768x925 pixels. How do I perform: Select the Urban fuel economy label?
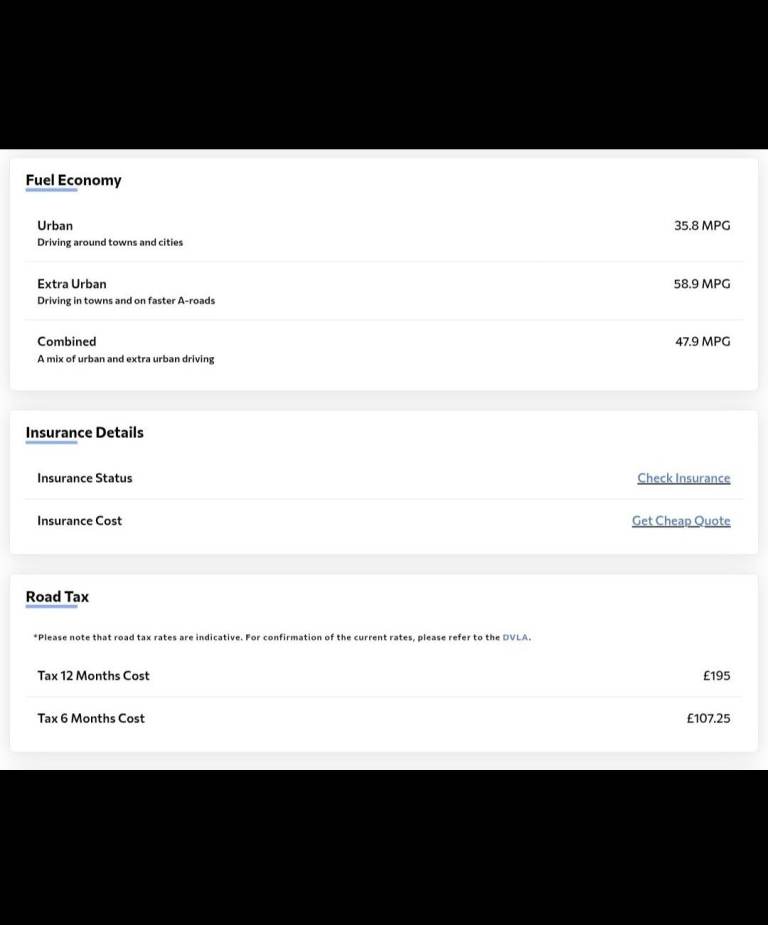(x=55, y=225)
